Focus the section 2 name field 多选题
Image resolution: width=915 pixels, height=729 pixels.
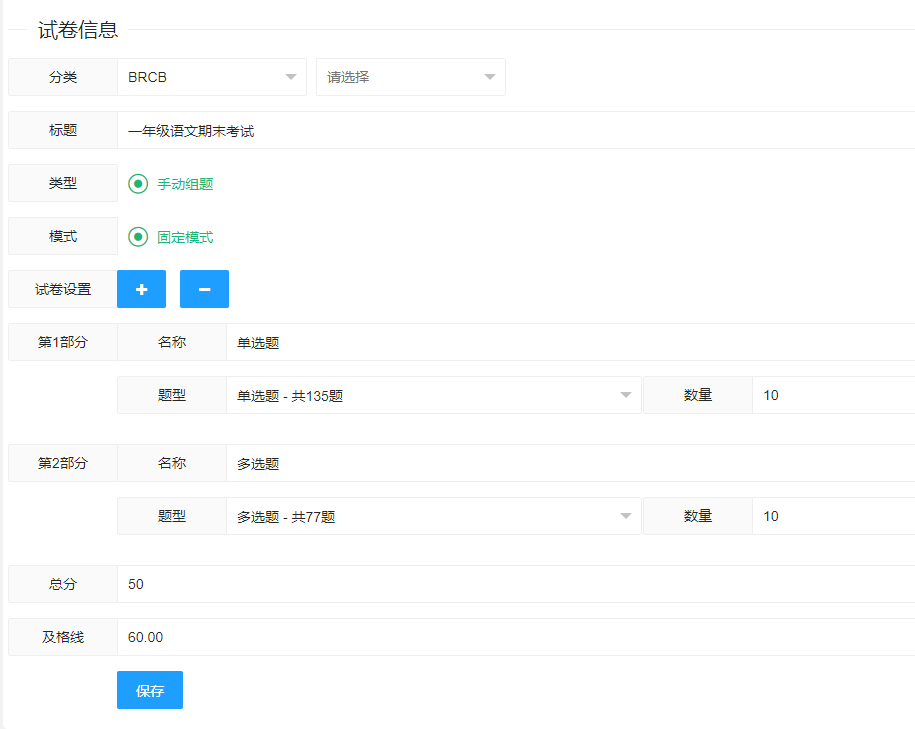coord(570,464)
